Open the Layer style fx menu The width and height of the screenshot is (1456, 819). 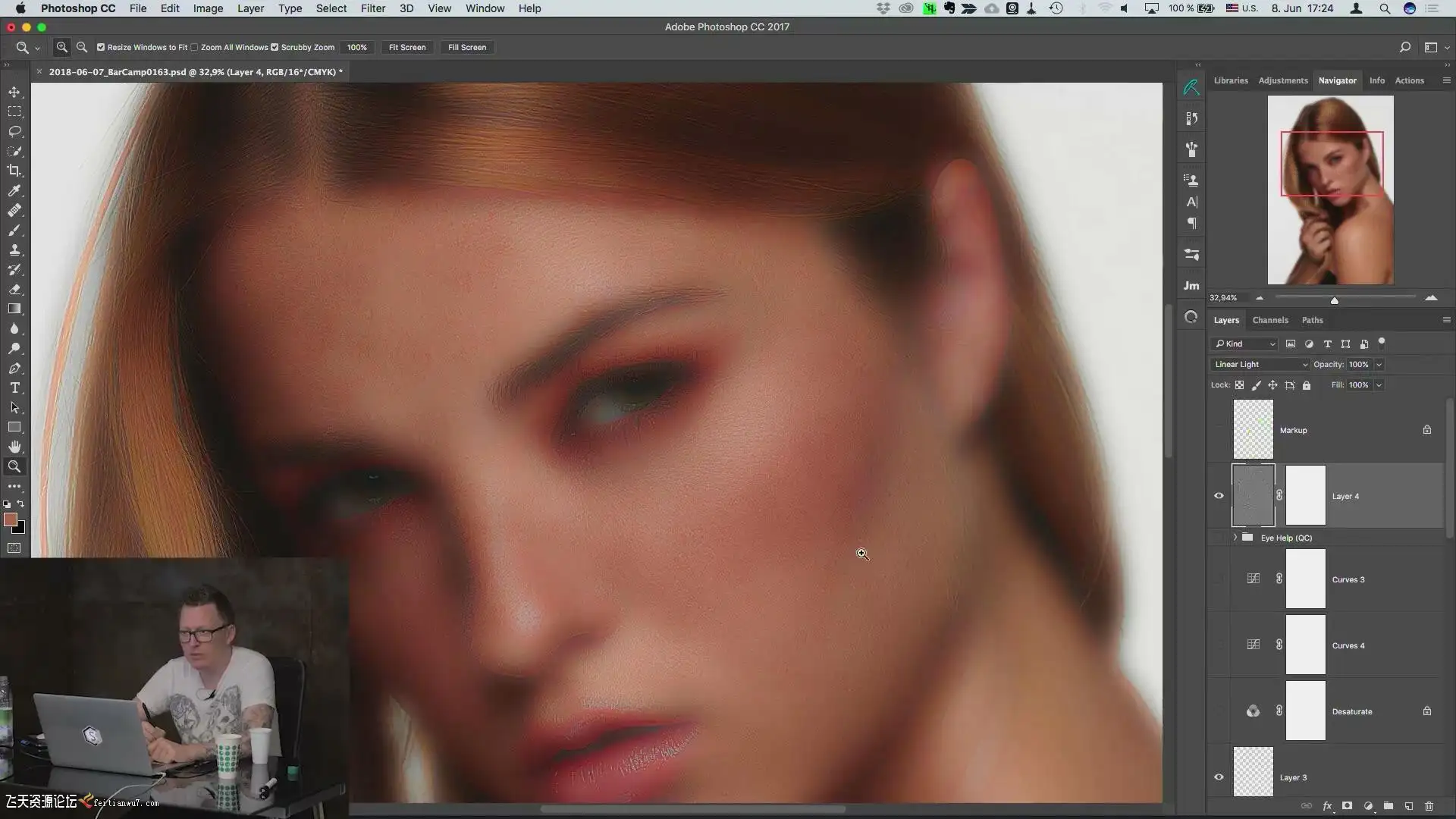[1327, 806]
